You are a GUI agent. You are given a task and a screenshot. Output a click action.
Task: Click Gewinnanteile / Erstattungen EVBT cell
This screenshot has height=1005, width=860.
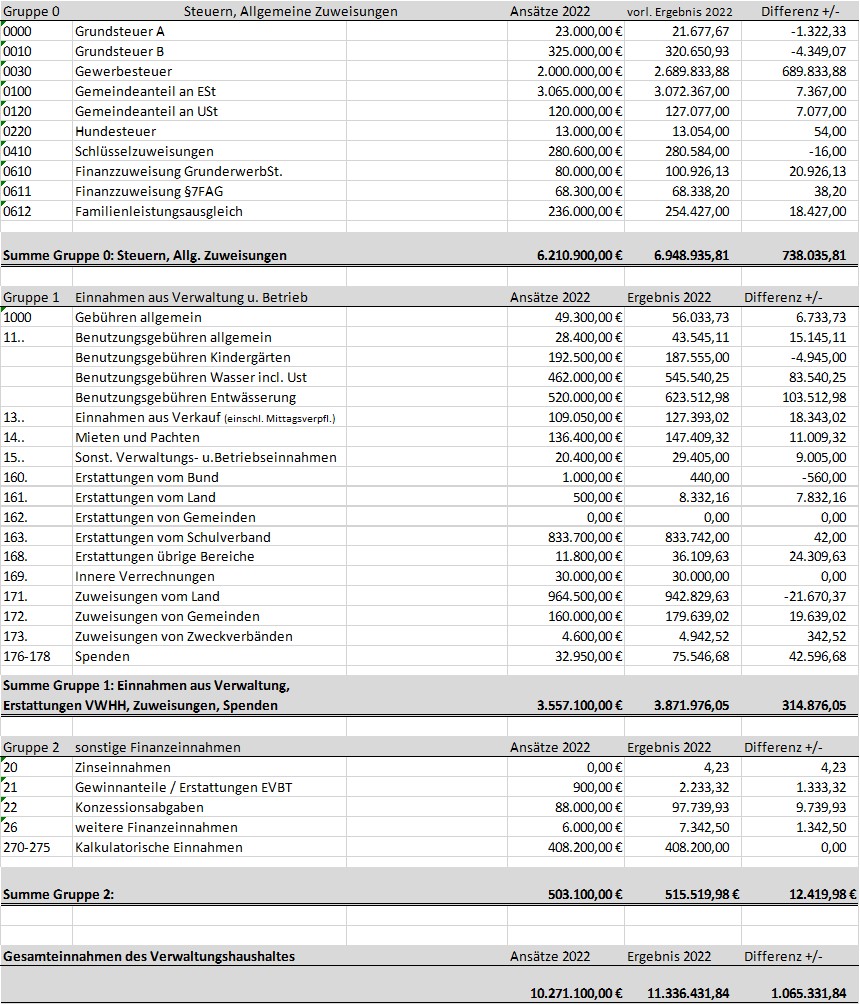pyautogui.click(x=209, y=787)
